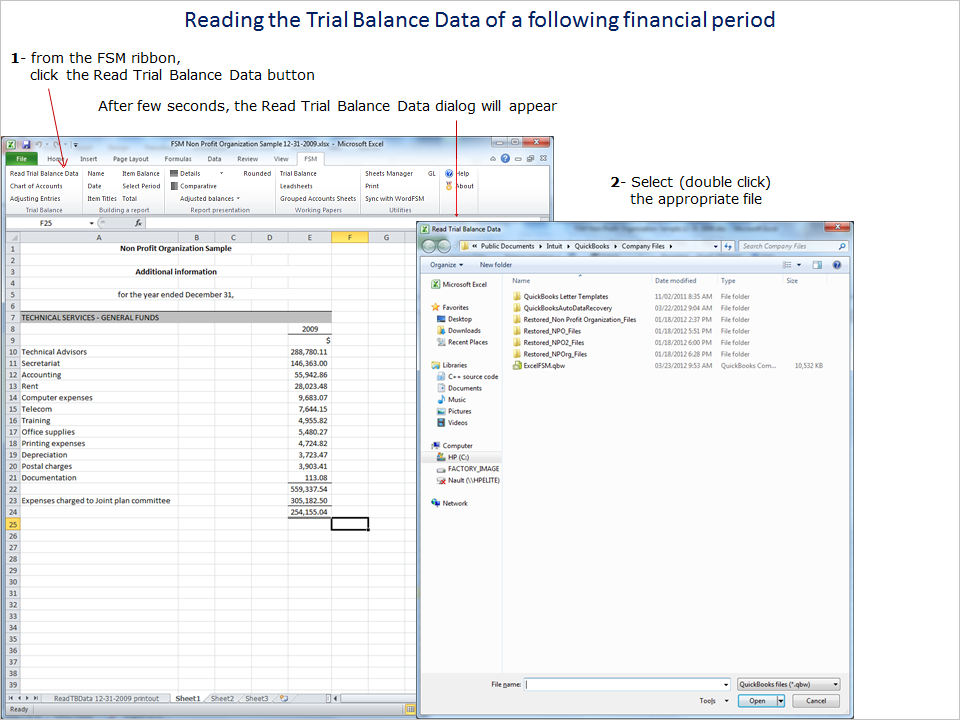The height and width of the screenshot is (720, 960).
Task: Switch to the Page Layout tab
Action: [x=130, y=159]
